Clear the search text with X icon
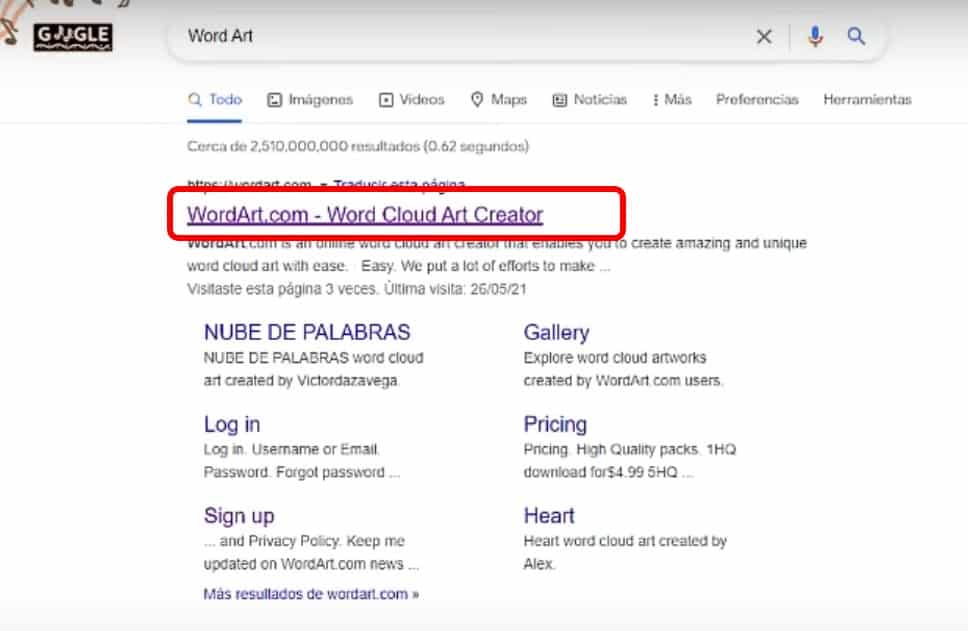 pyautogui.click(x=764, y=37)
